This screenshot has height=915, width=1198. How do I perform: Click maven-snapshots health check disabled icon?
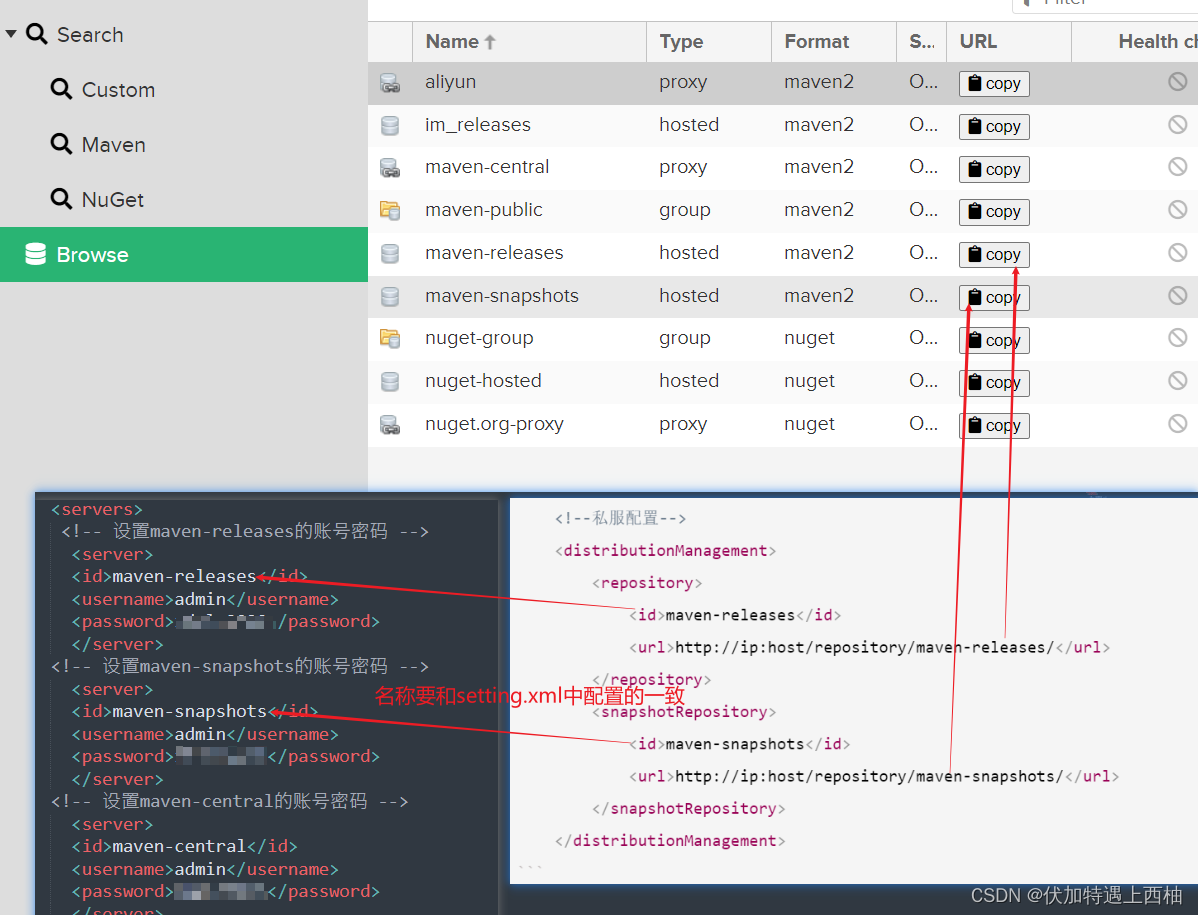pyautogui.click(x=1177, y=295)
